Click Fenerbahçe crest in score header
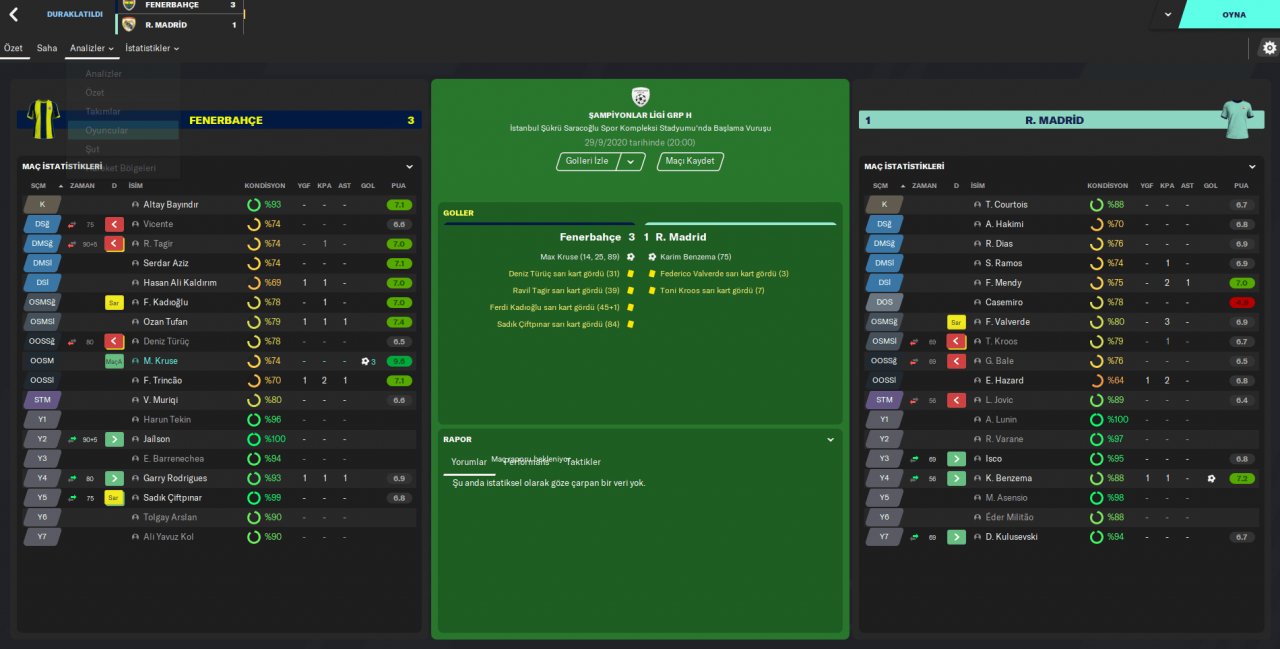This screenshot has width=1280, height=649. click(x=128, y=5)
